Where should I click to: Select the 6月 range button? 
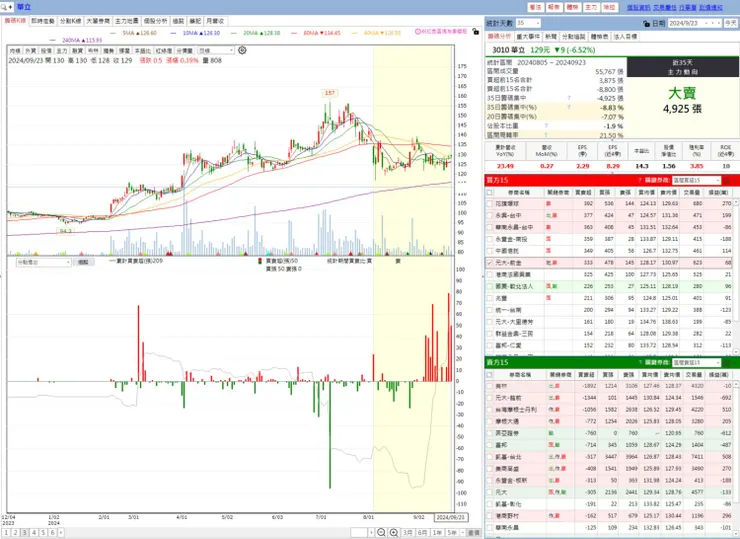click(422, 532)
